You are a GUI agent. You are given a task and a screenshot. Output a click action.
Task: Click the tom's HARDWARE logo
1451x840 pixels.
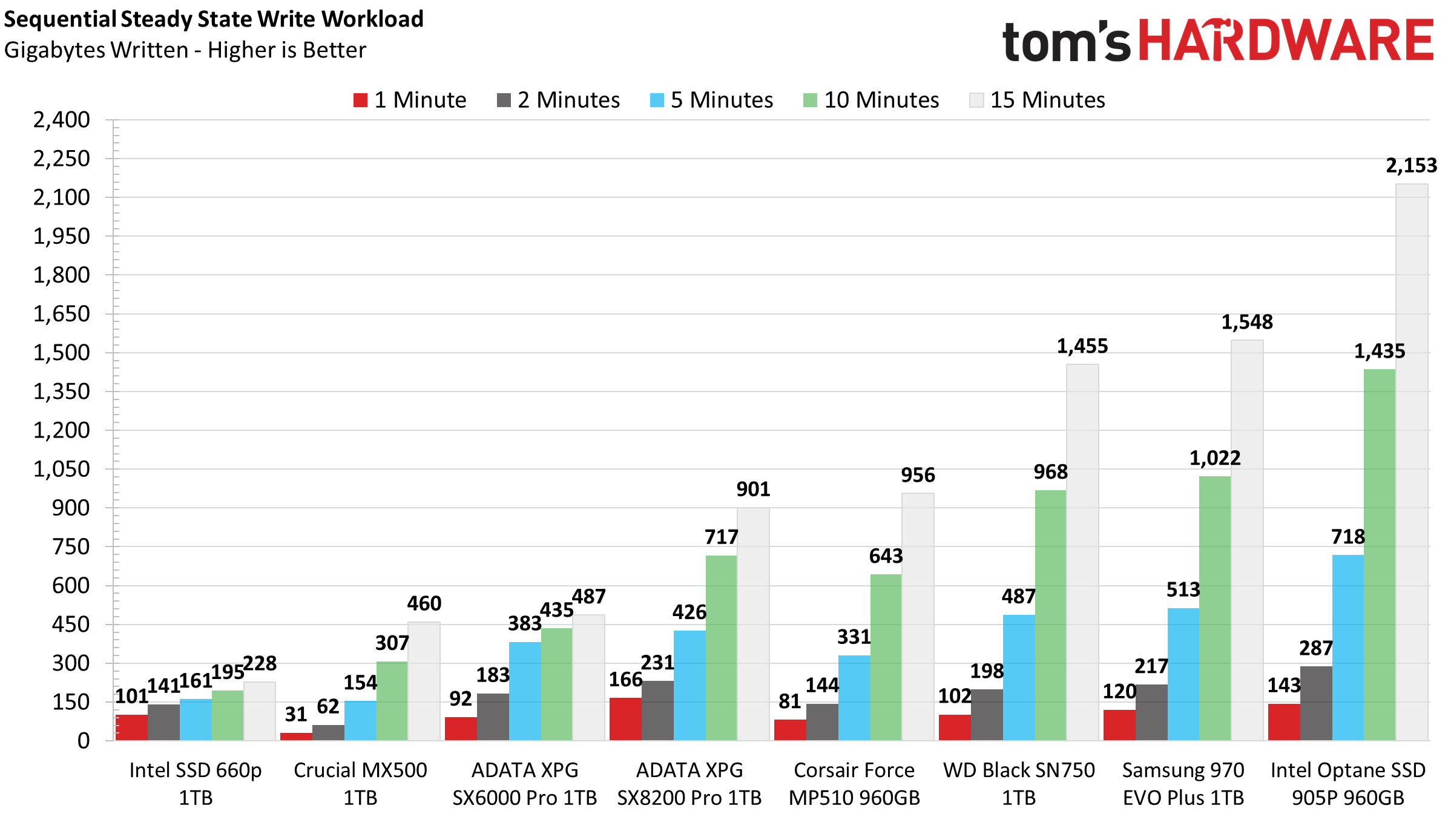pos(1218,40)
